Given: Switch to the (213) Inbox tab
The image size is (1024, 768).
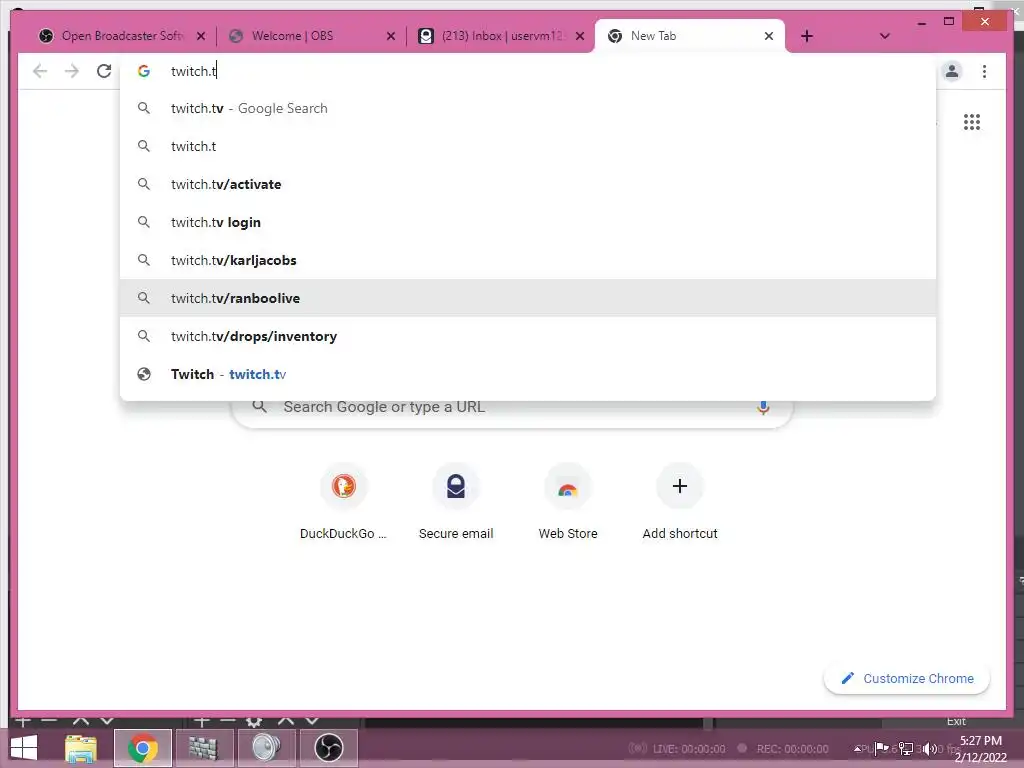Looking at the screenshot, I should tap(500, 36).
